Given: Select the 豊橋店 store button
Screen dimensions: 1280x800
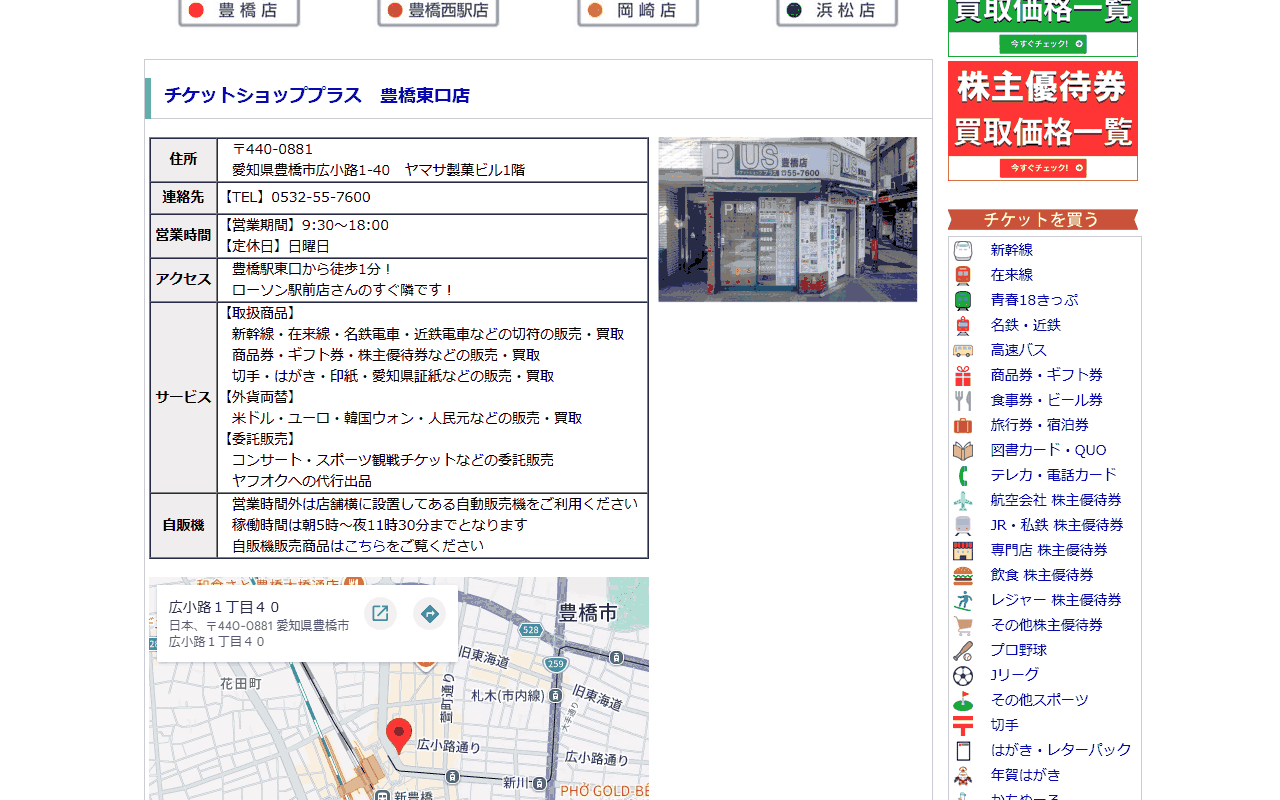Looking at the screenshot, I should 239,12.
